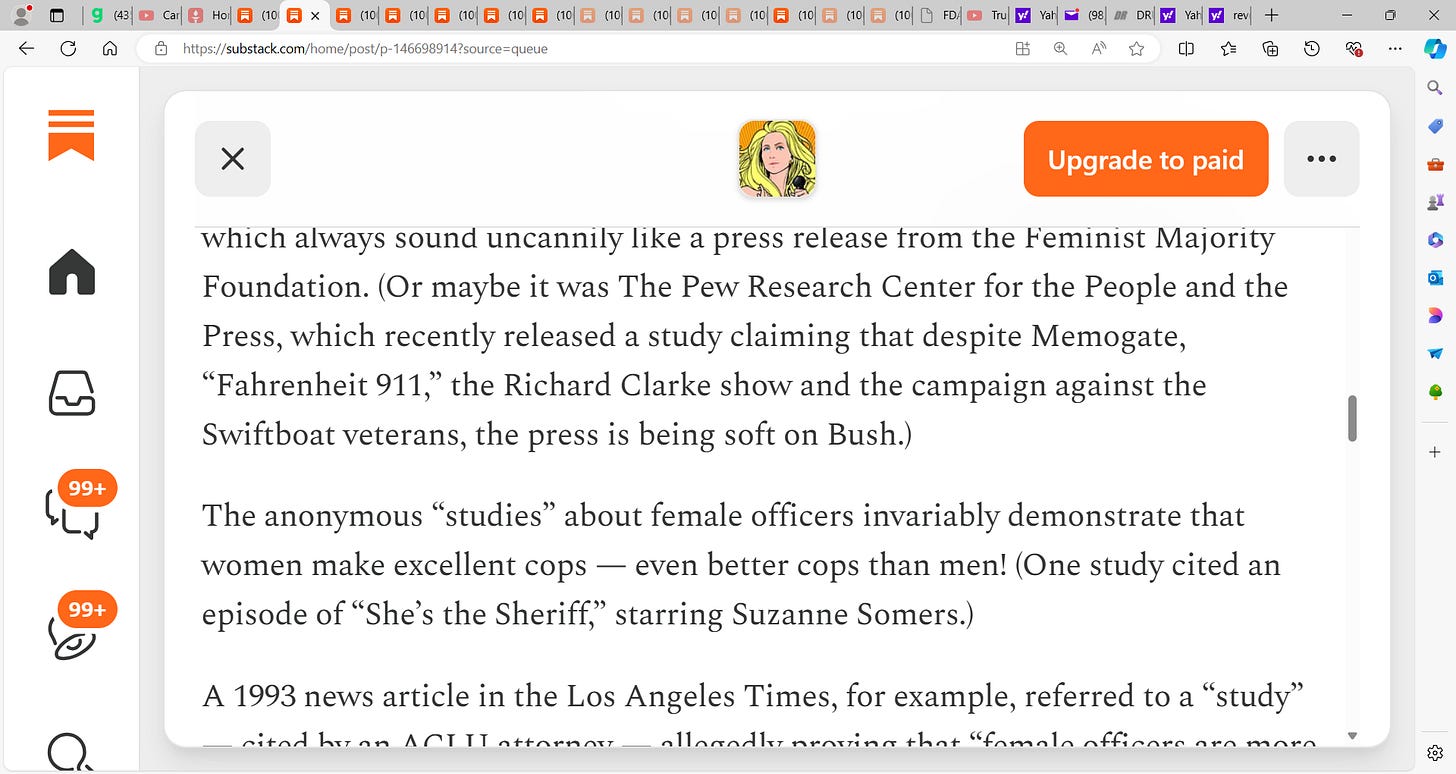Switch to the 'FD' document tab

point(939,15)
